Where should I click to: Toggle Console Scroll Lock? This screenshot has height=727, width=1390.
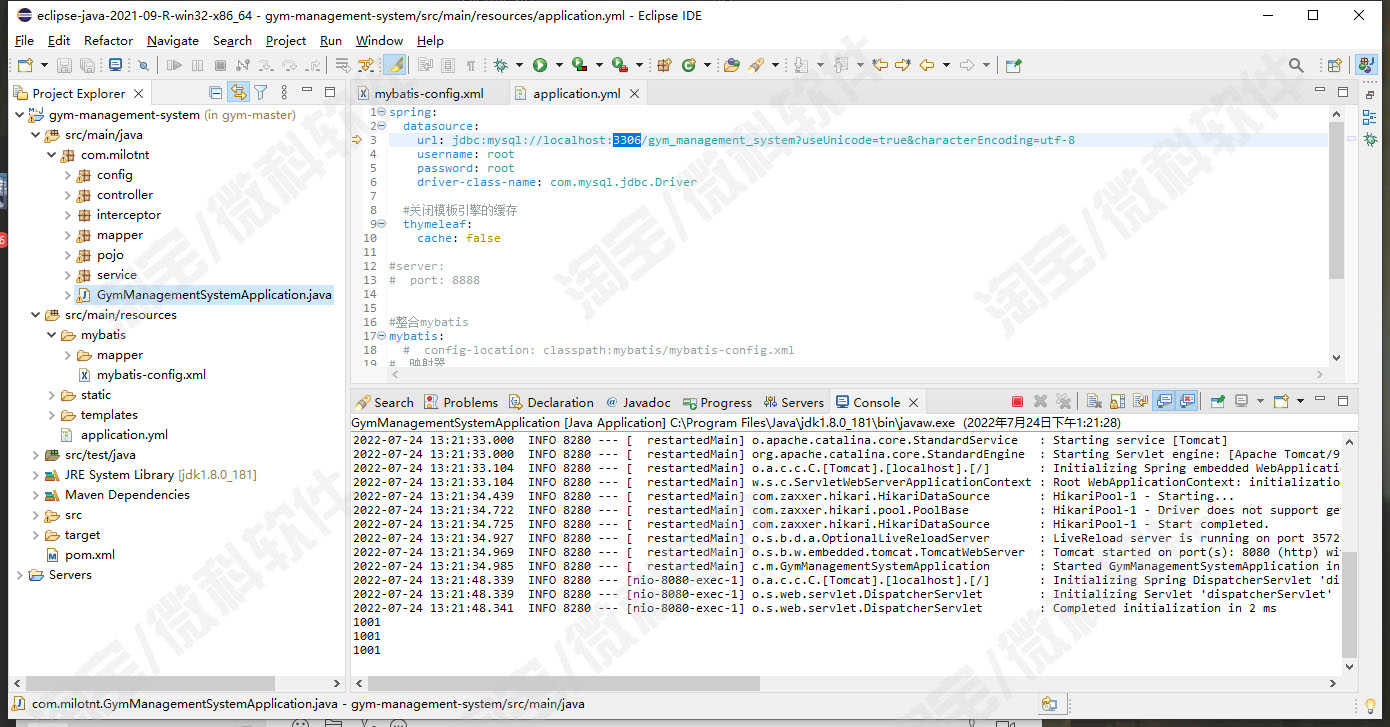[x=1117, y=402]
